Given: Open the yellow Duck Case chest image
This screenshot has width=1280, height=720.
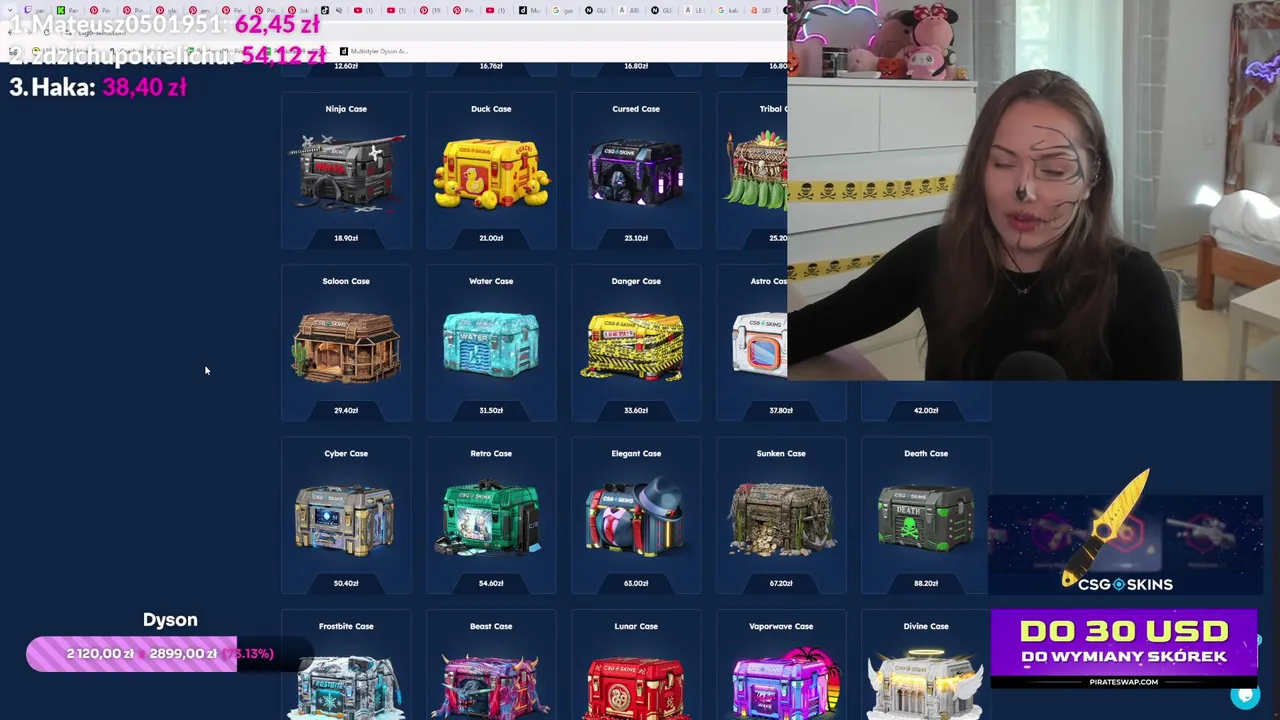Looking at the screenshot, I should coord(491,175).
